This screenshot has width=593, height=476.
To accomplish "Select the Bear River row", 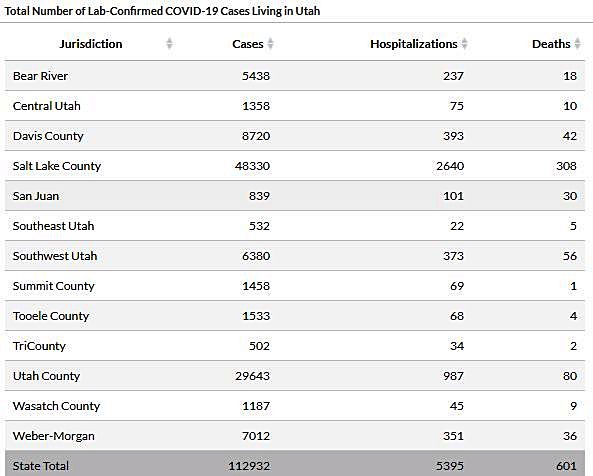I will click(295, 76).
